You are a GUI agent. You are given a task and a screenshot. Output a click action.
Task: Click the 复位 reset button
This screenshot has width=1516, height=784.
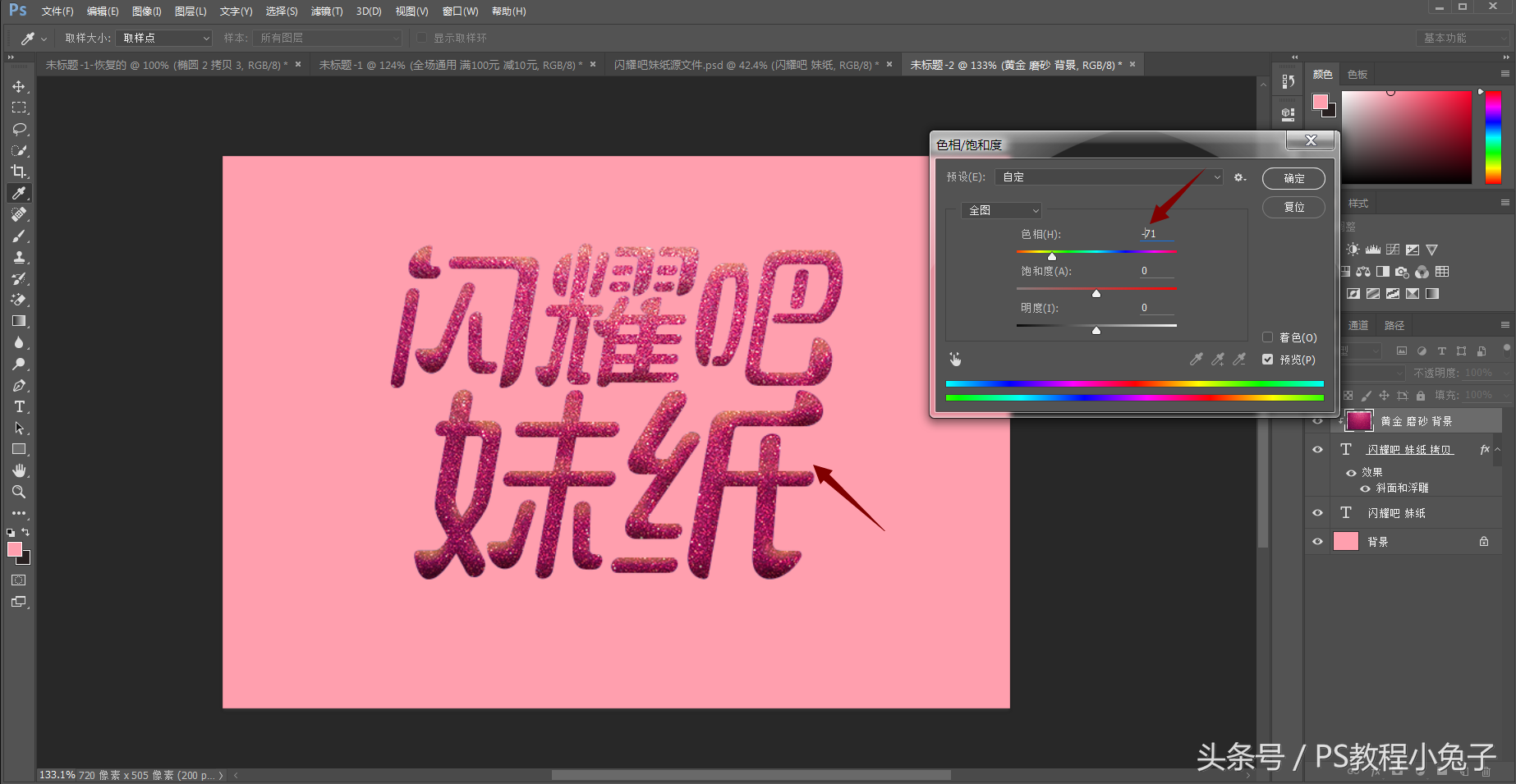coord(1293,207)
